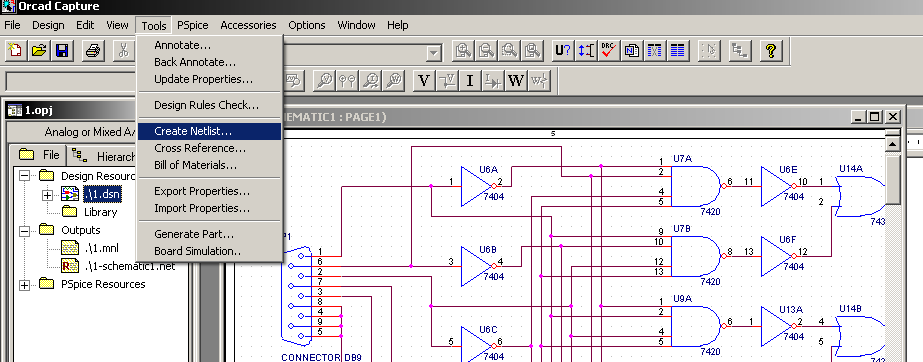Click the Snap to Grid toolbar icon
Image resolution: width=923 pixels, height=362 pixels.
click(x=709, y=51)
